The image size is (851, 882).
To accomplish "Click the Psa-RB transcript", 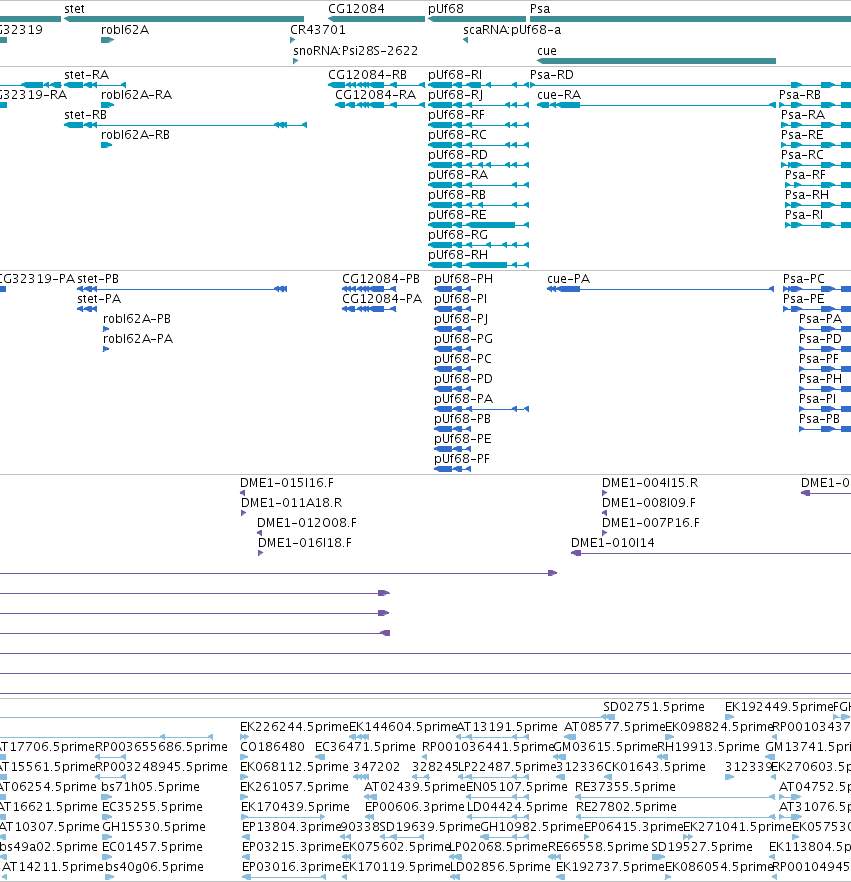I will pyautogui.click(x=815, y=105).
